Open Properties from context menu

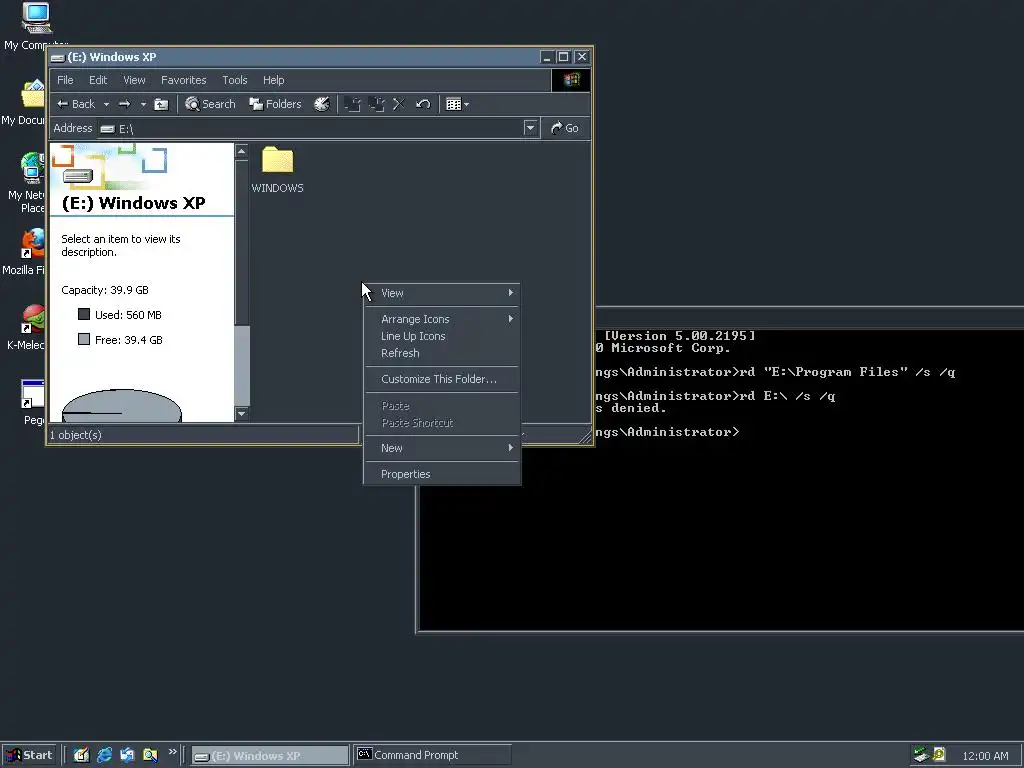442,474
